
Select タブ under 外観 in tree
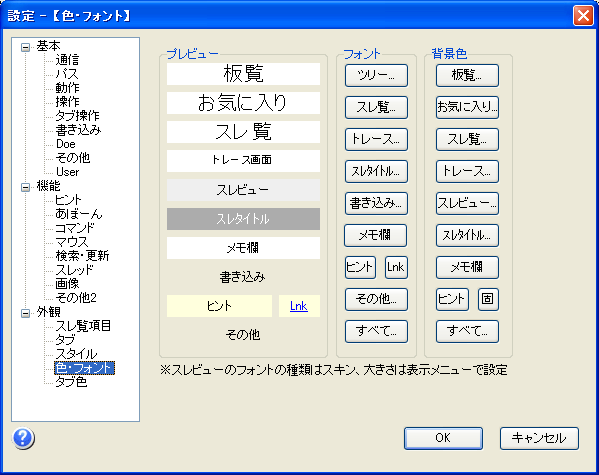65,340
